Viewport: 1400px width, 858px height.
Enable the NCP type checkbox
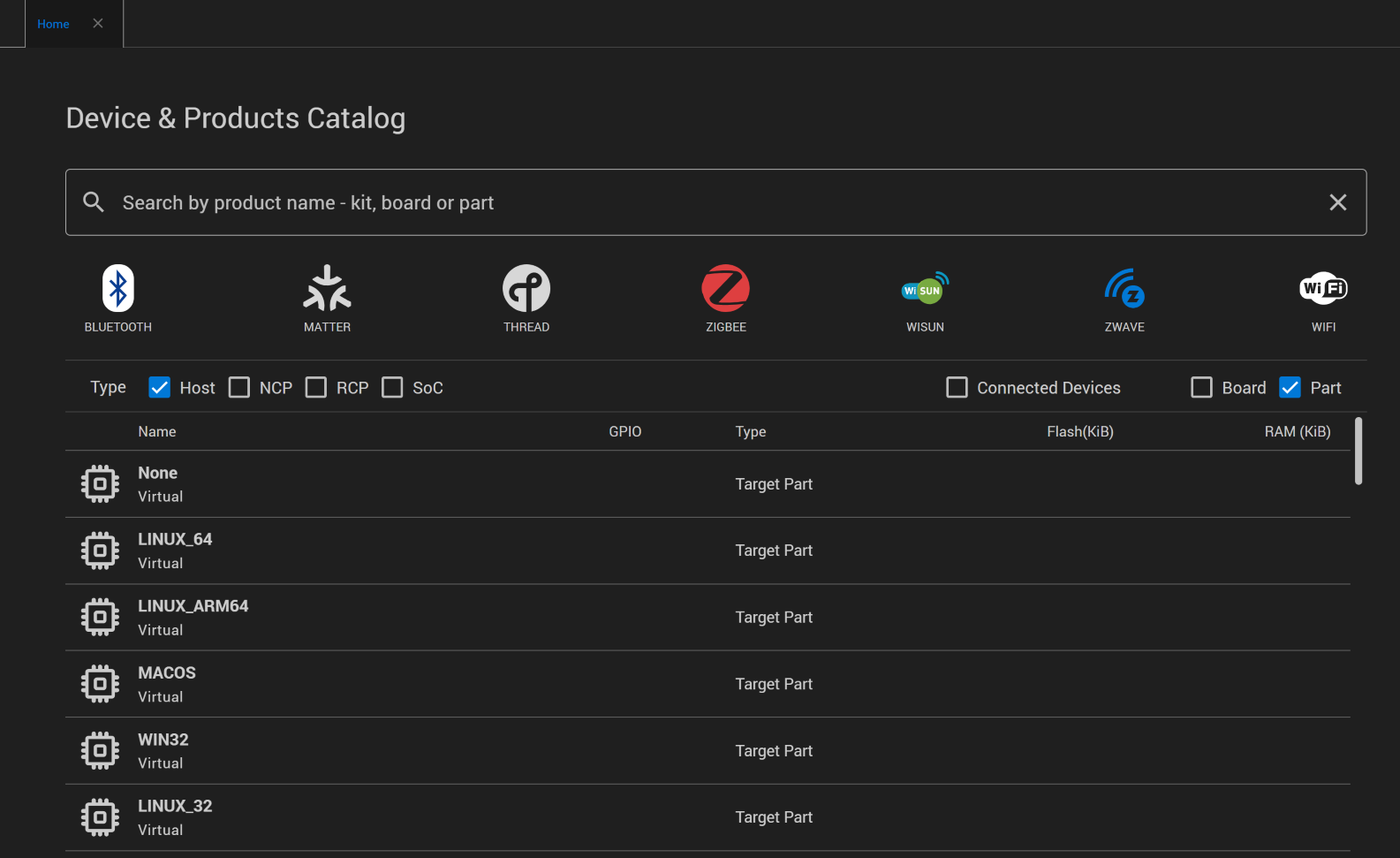click(239, 388)
